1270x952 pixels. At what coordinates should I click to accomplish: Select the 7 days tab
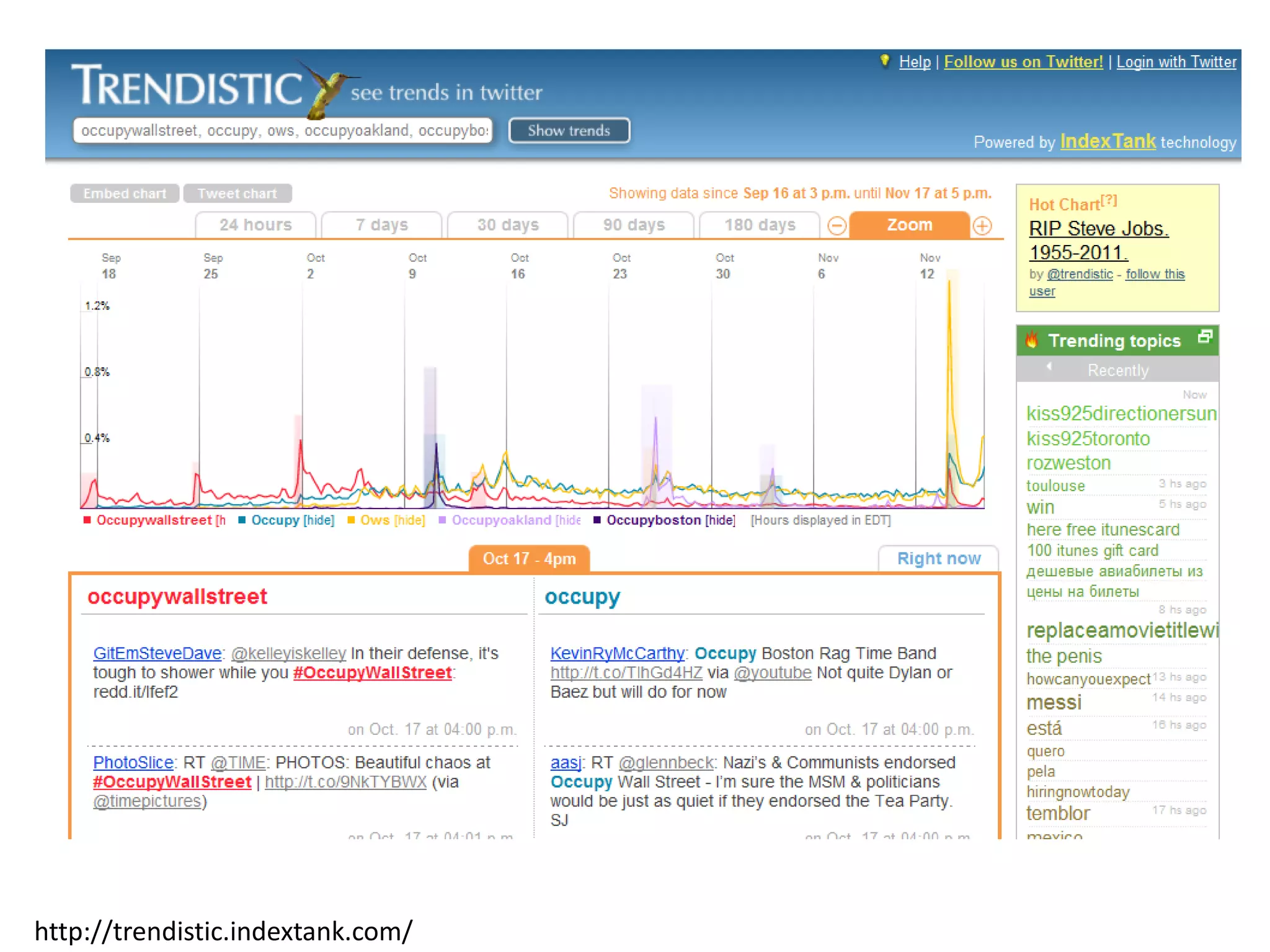[382, 225]
